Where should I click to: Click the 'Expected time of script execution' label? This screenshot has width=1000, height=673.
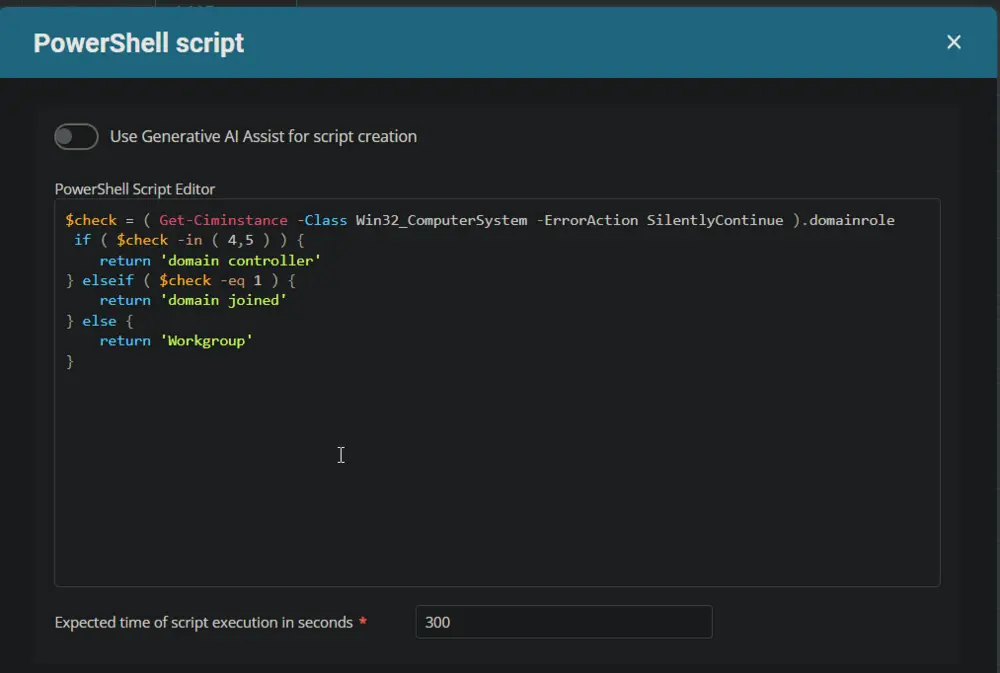203,622
